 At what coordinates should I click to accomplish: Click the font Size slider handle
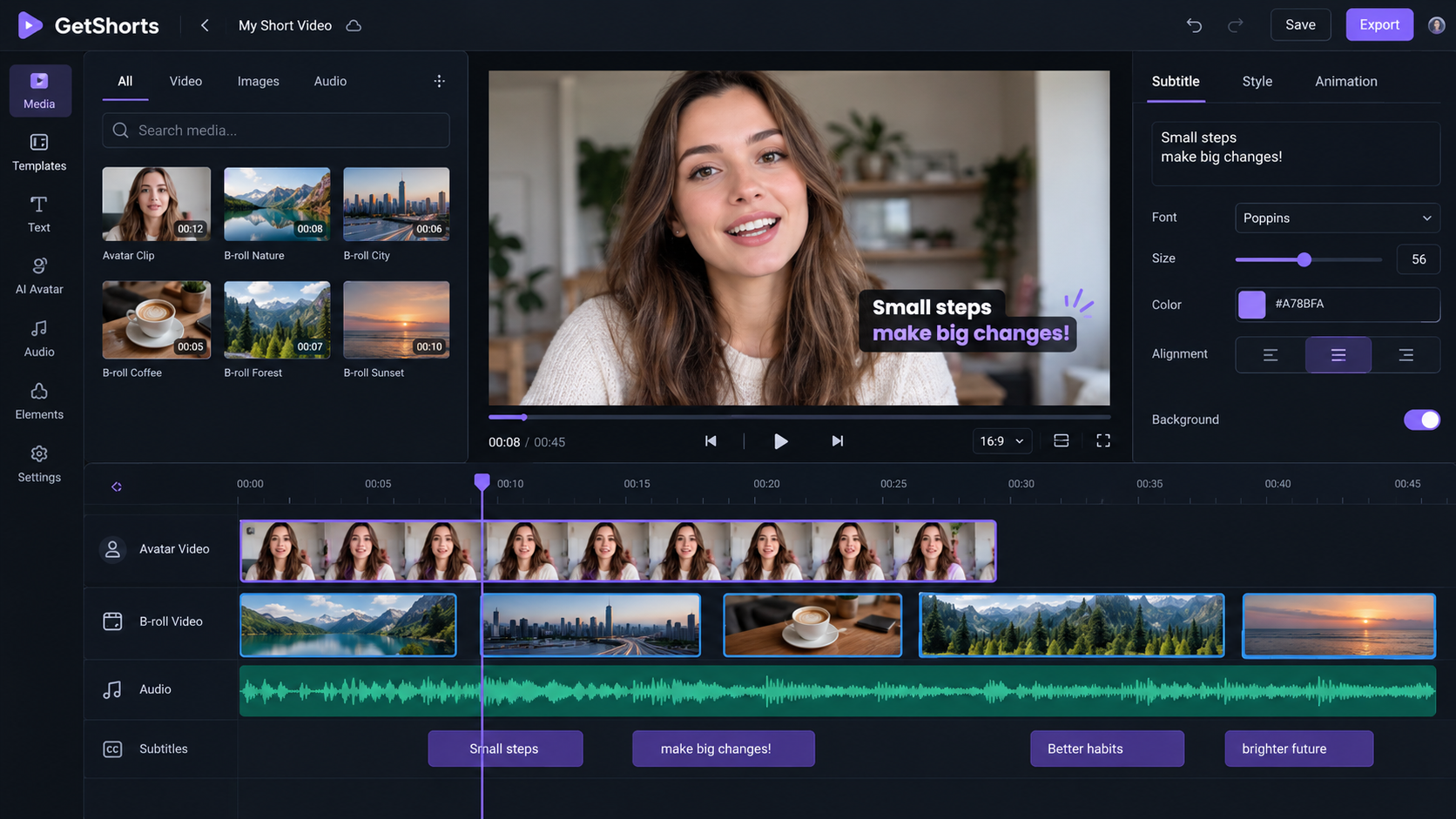(1304, 259)
